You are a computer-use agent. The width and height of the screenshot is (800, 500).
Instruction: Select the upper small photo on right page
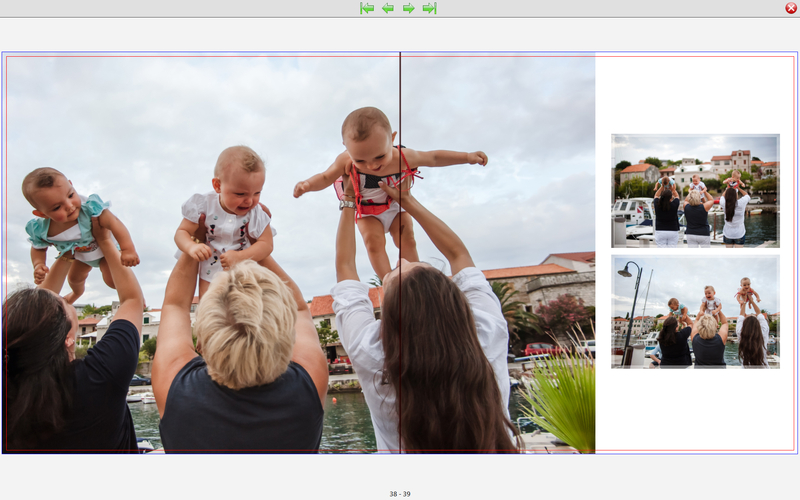click(695, 190)
